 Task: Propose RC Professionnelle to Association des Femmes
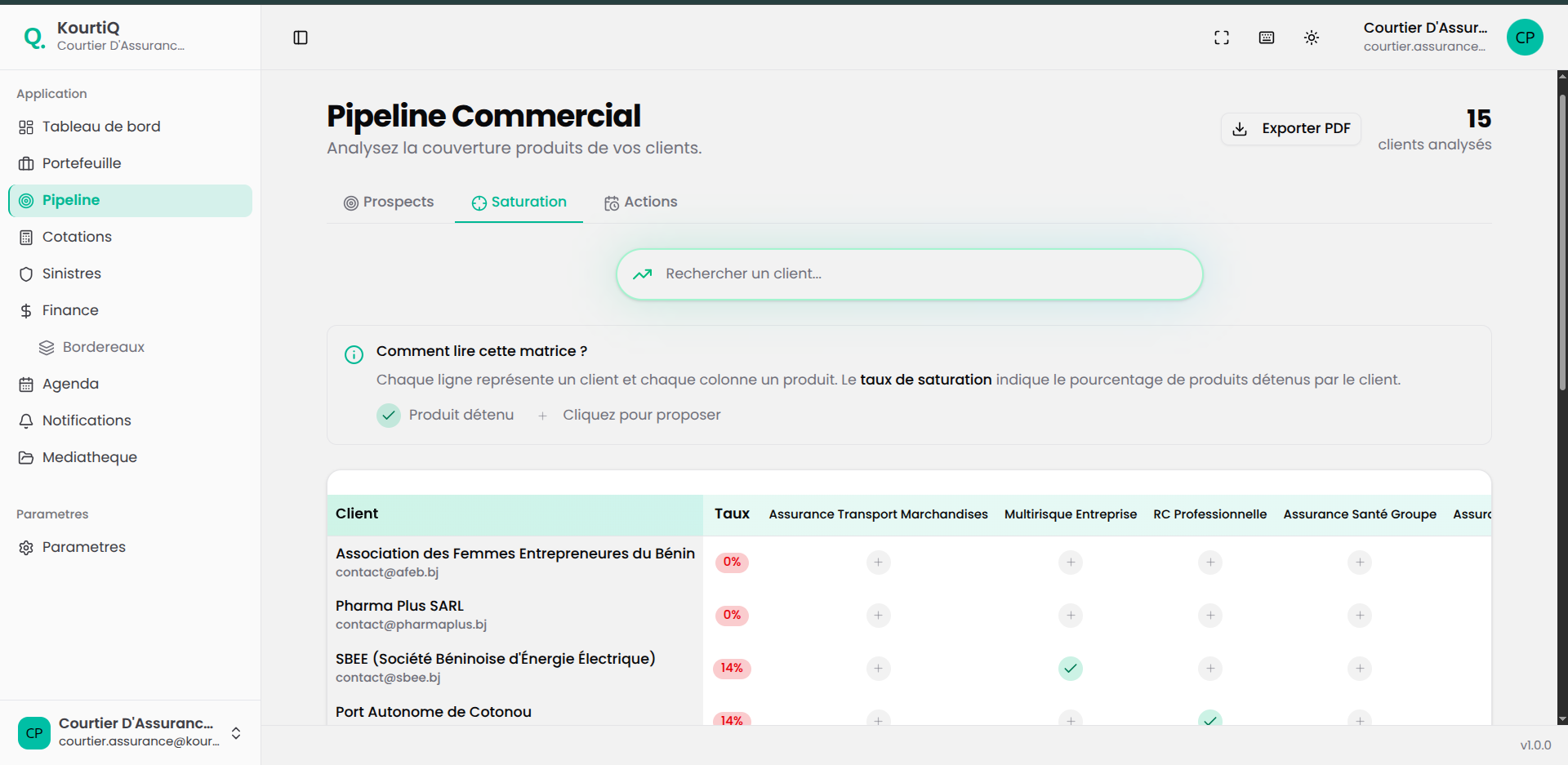[1209, 563]
